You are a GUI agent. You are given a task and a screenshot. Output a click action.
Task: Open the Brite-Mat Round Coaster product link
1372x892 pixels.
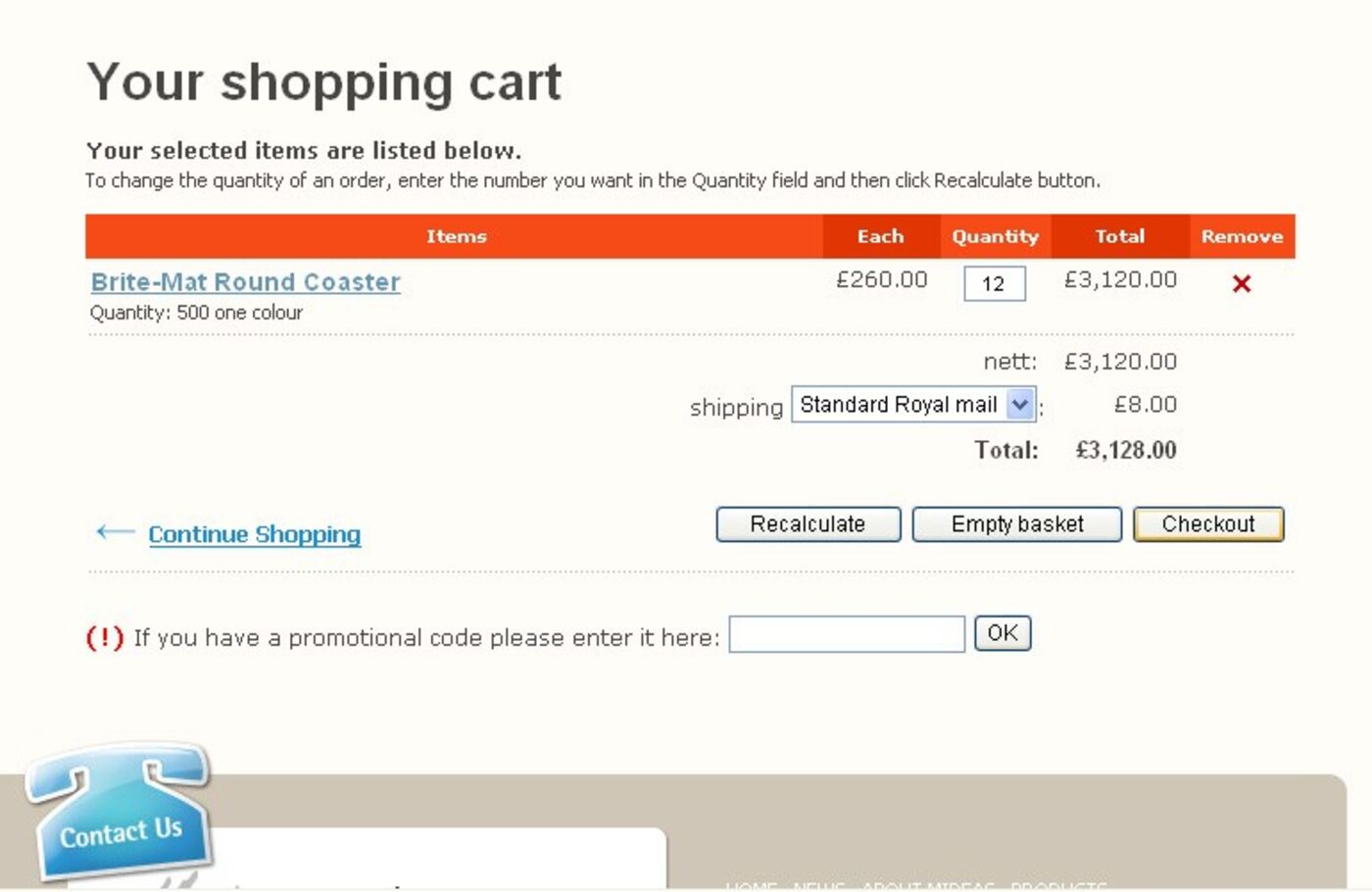(245, 282)
